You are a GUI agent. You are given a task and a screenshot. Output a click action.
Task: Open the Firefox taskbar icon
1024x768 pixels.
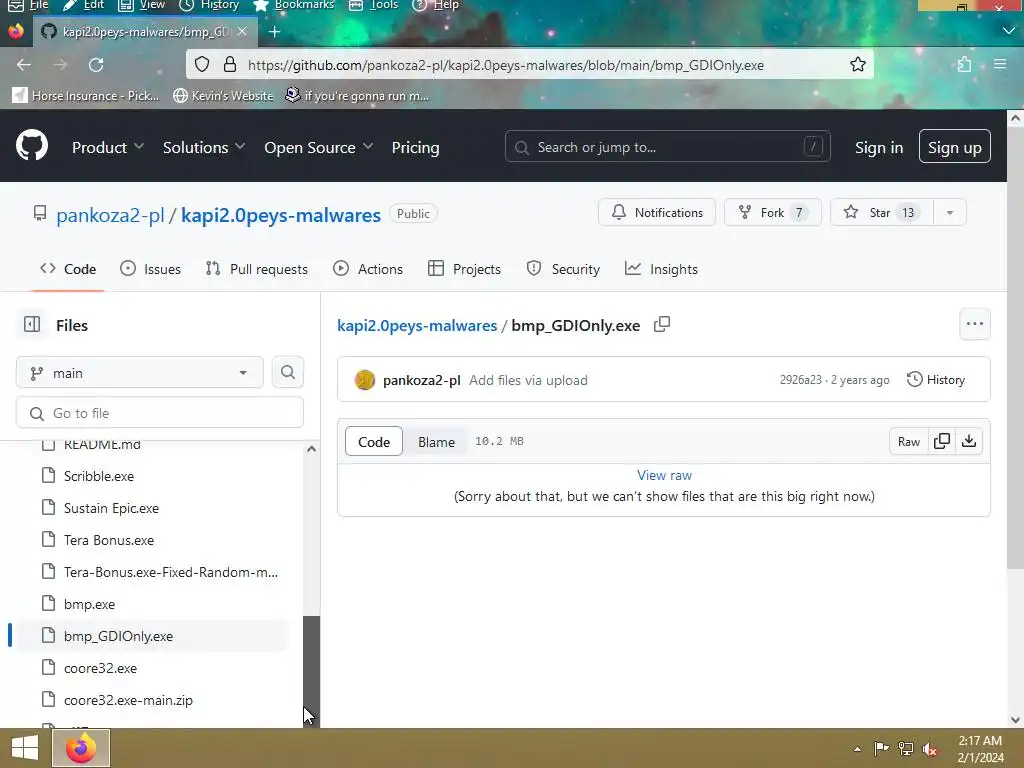(x=81, y=748)
